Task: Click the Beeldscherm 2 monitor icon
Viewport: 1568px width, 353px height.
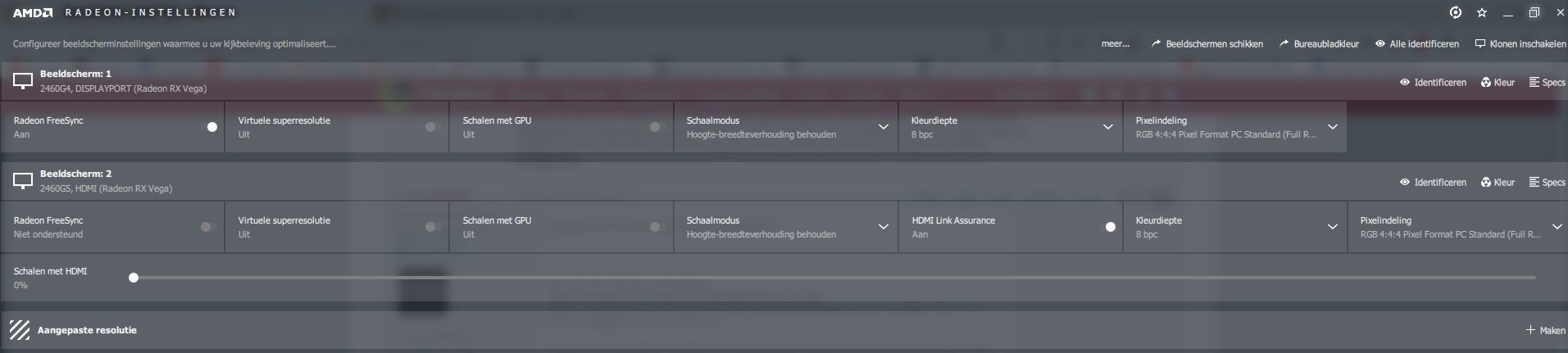Action: point(23,180)
